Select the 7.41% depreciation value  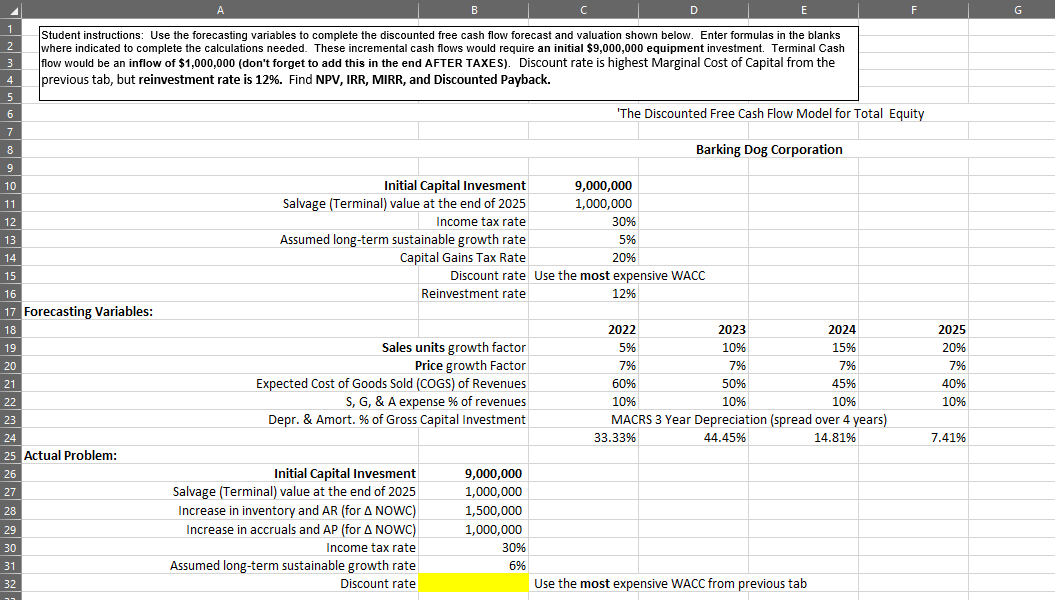pyautogui.click(x=948, y=438)
